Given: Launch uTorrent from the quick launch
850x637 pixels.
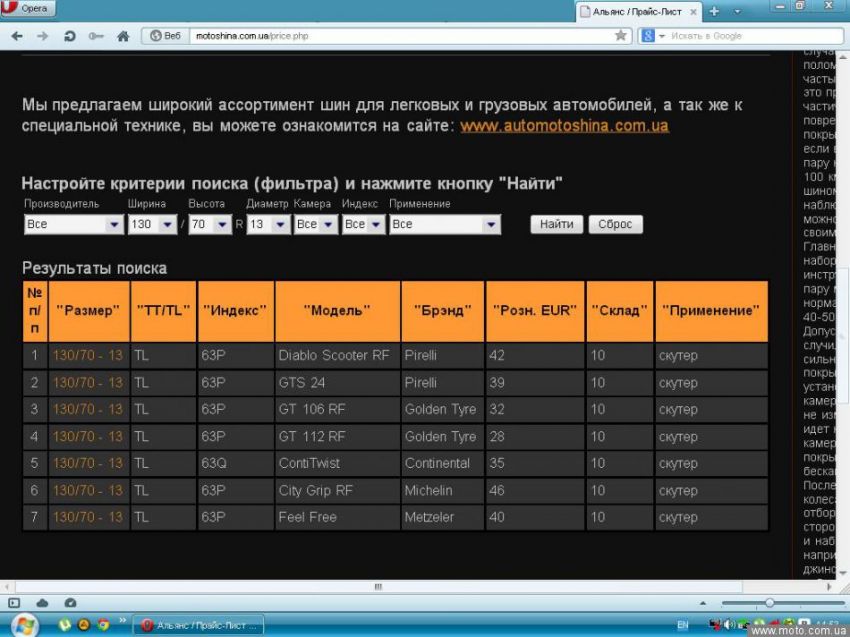Looking at the screenshot, I should [x=65, y=625].
